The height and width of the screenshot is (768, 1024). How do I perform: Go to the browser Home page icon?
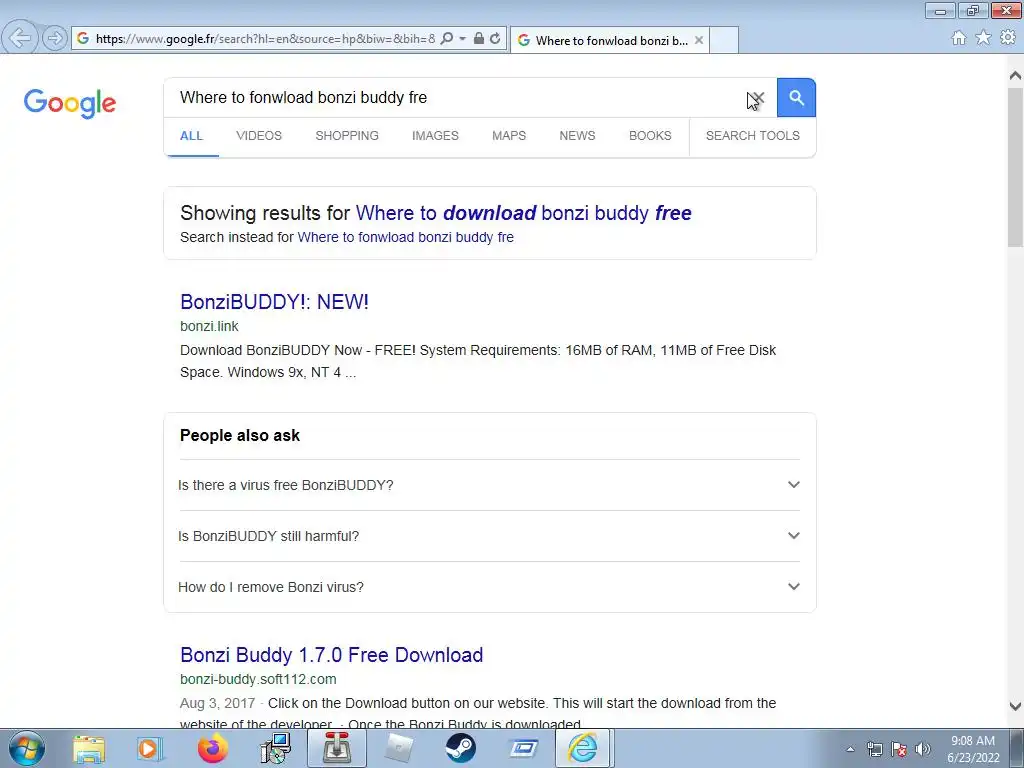(959, 38)
